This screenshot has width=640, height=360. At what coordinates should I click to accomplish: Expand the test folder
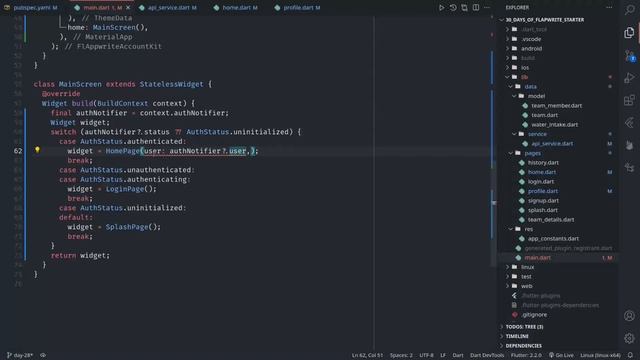[526, 276]
